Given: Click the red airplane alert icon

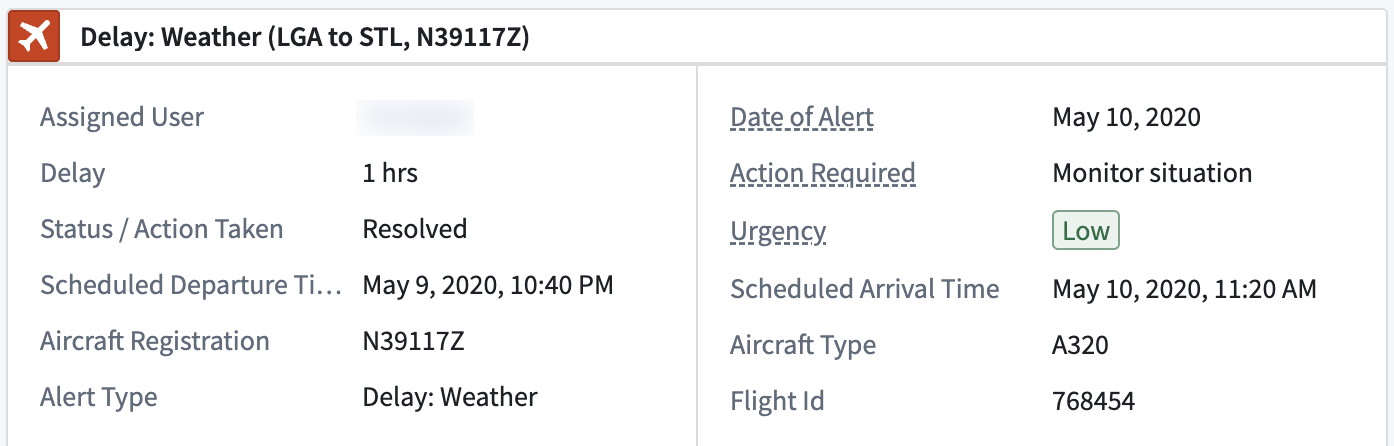Looking at the screenshot, I should (34, 37).
